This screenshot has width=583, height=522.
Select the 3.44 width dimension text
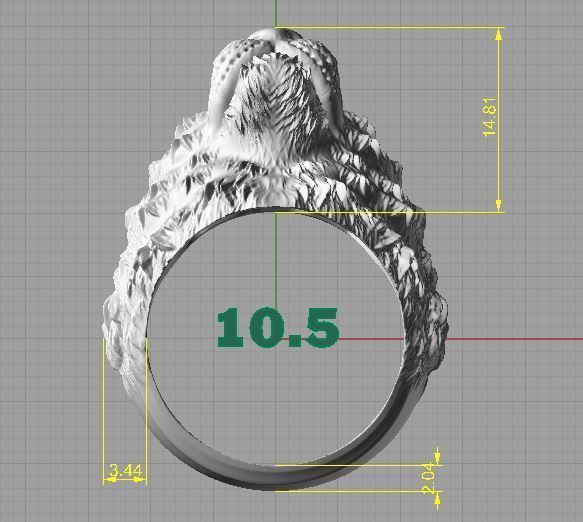[126, 471]
